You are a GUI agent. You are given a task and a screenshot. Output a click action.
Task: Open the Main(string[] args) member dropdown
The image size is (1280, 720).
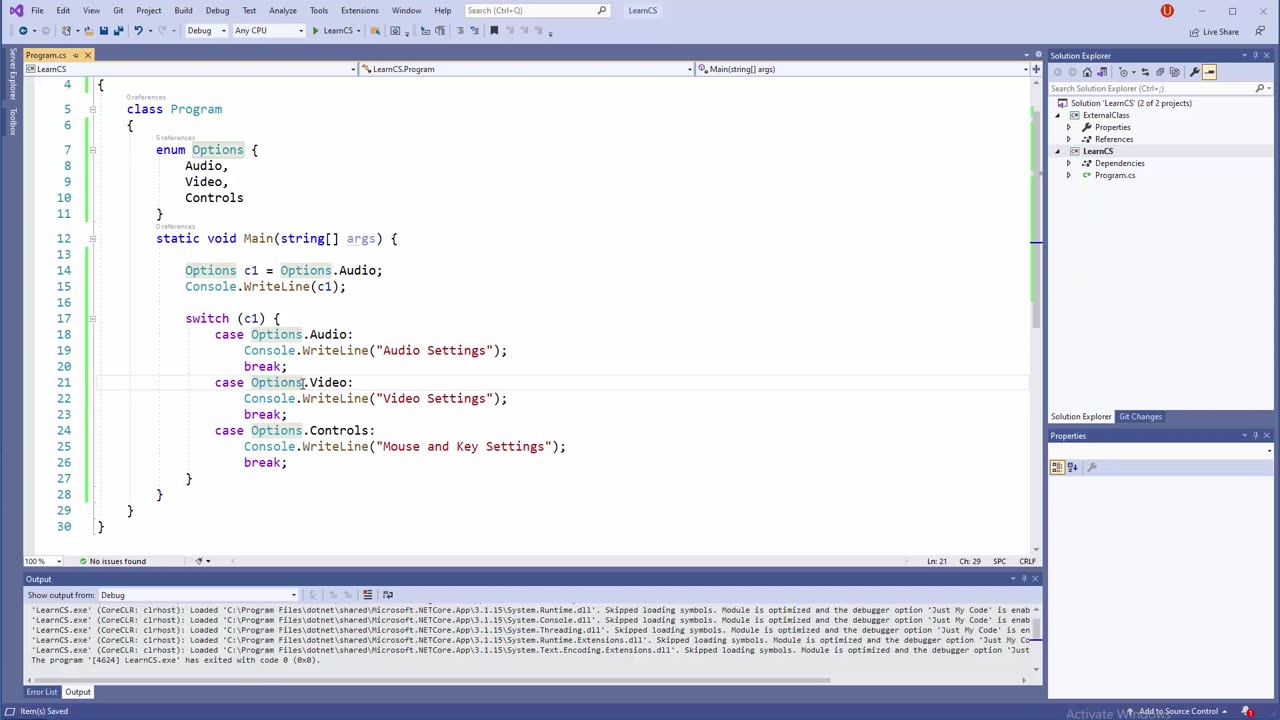click(x=864, y=69)
